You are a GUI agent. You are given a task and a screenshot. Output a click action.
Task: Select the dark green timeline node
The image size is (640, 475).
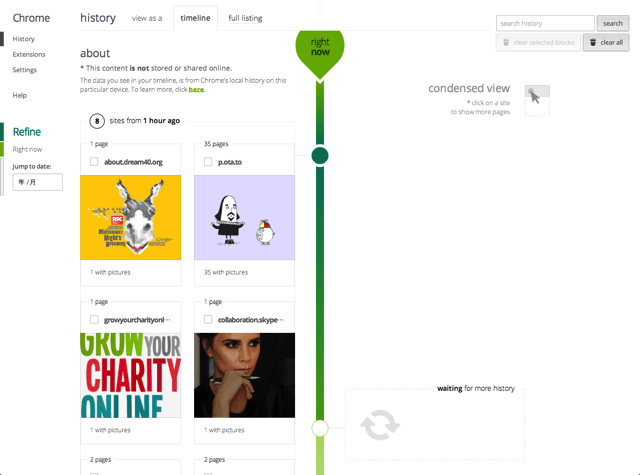point(320,155)
